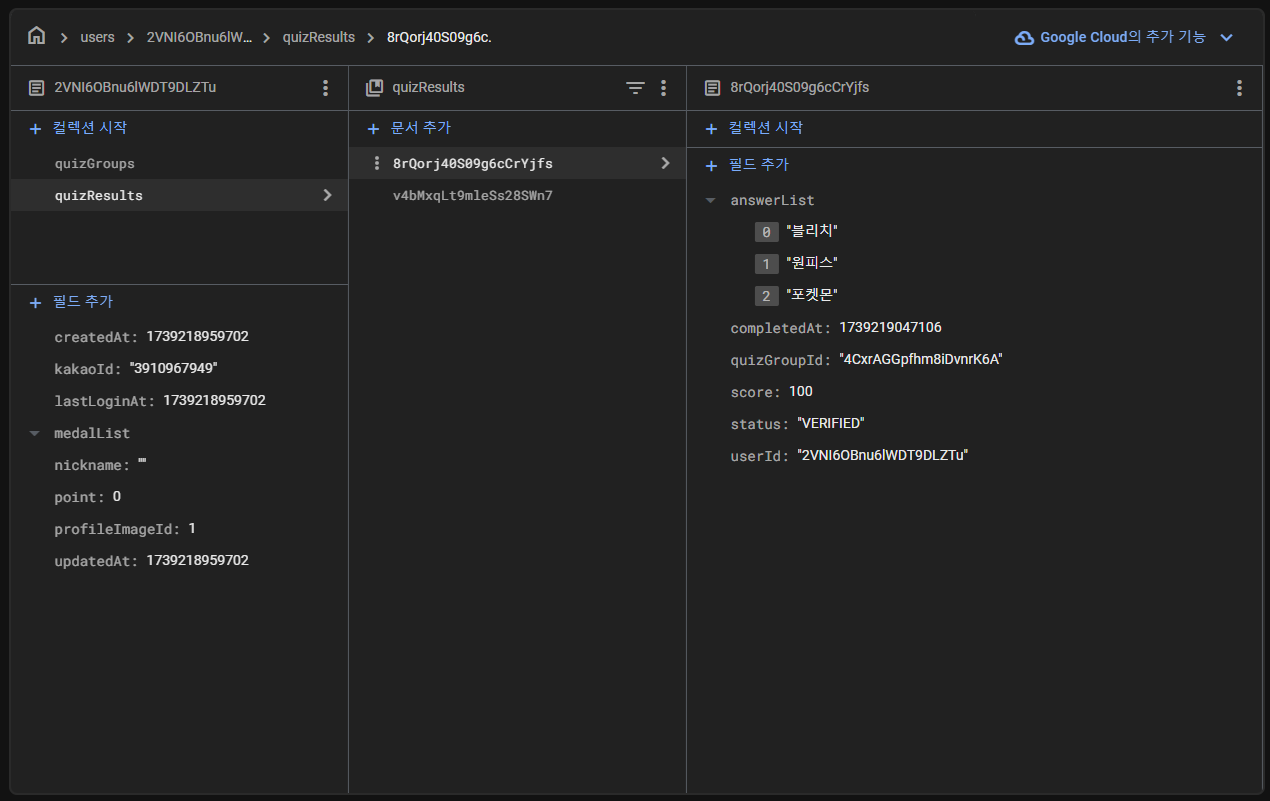Click the chevron on the quizResults row

tap(327, 195)
